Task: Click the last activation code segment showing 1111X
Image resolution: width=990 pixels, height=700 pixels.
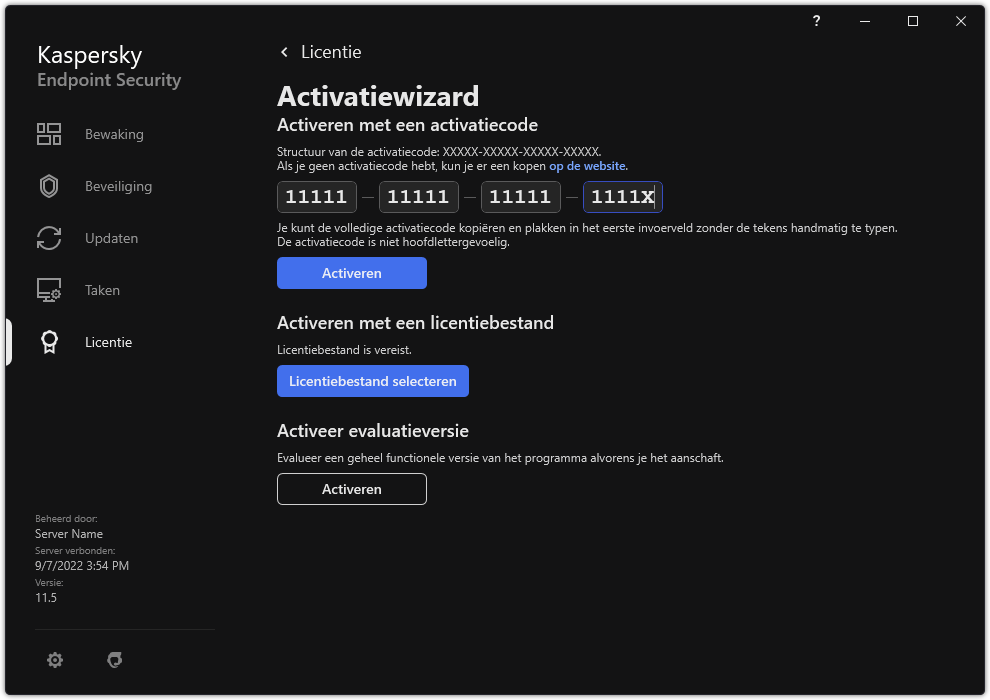Action: pyautogui.click(x=622, y=197)
